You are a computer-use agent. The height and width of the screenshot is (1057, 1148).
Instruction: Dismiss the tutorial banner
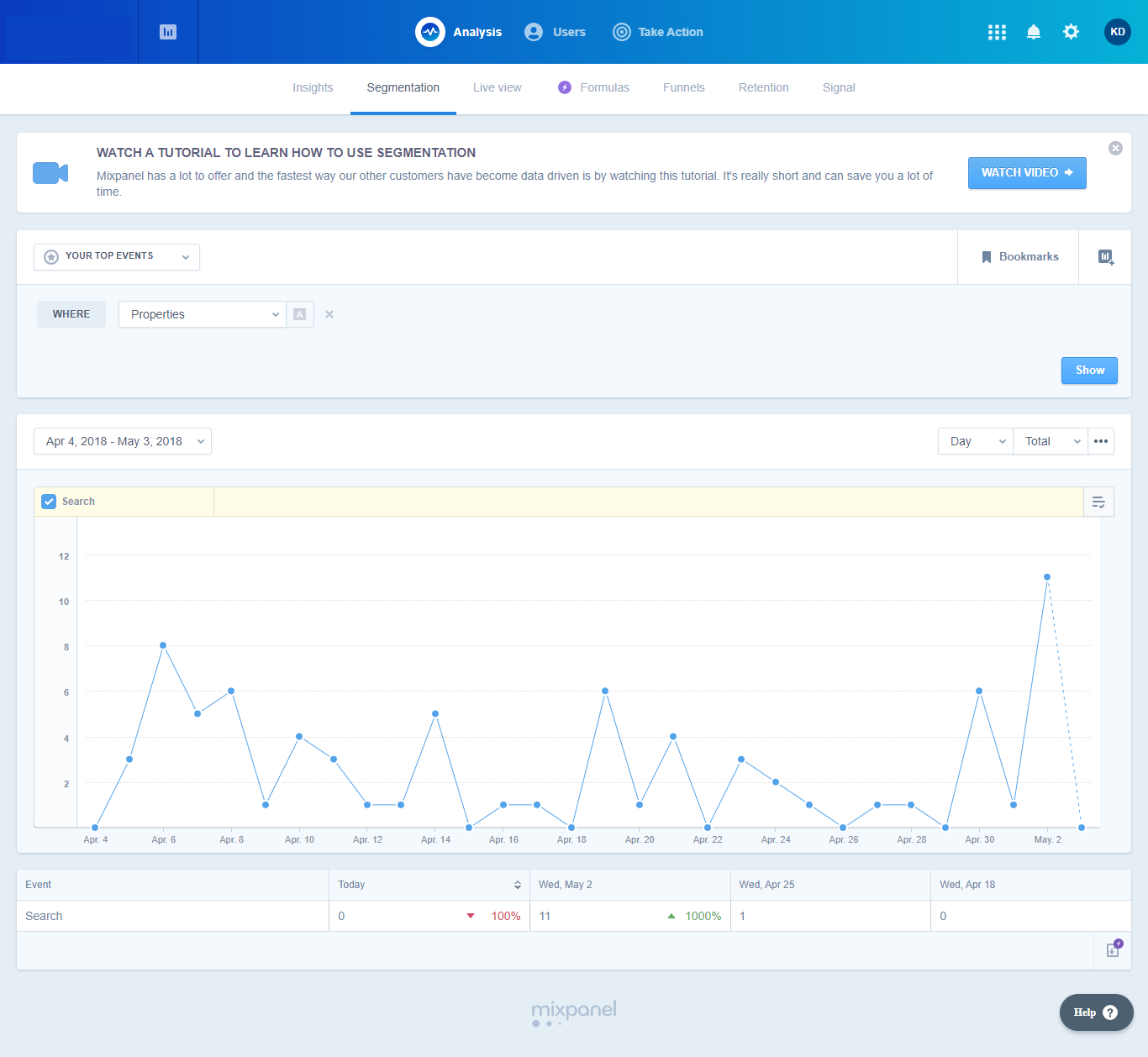[x=1115, y=148]
